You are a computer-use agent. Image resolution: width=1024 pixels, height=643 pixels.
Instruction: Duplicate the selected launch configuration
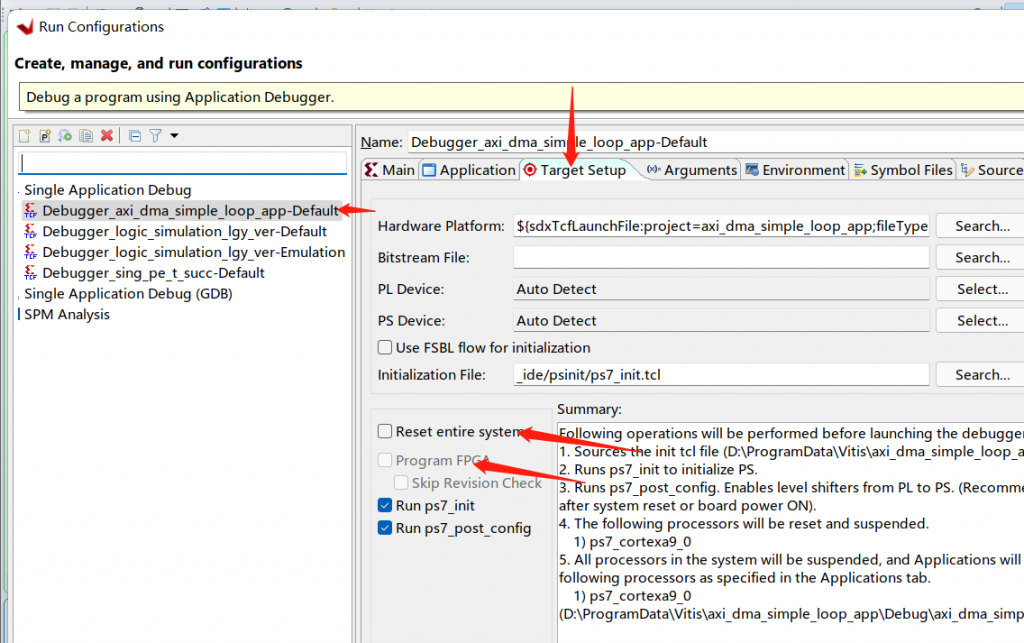pos(86,136)
